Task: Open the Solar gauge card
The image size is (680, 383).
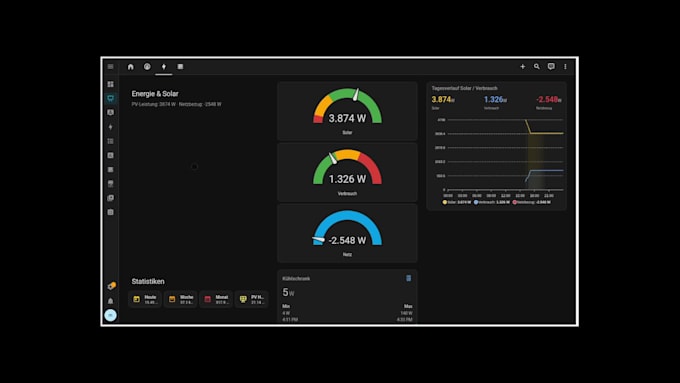Action: click(347, 111)
